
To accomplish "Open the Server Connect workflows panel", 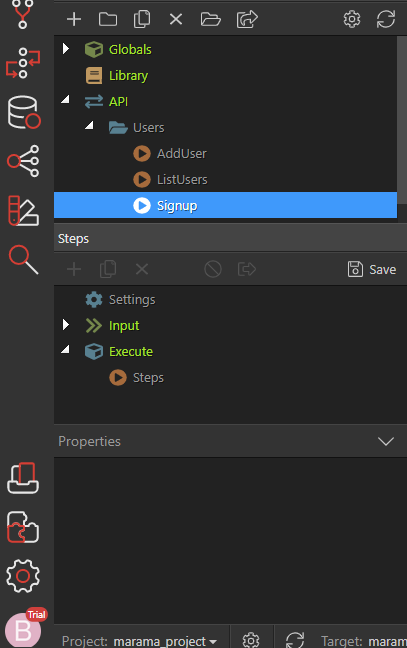I will click(23, 63).
